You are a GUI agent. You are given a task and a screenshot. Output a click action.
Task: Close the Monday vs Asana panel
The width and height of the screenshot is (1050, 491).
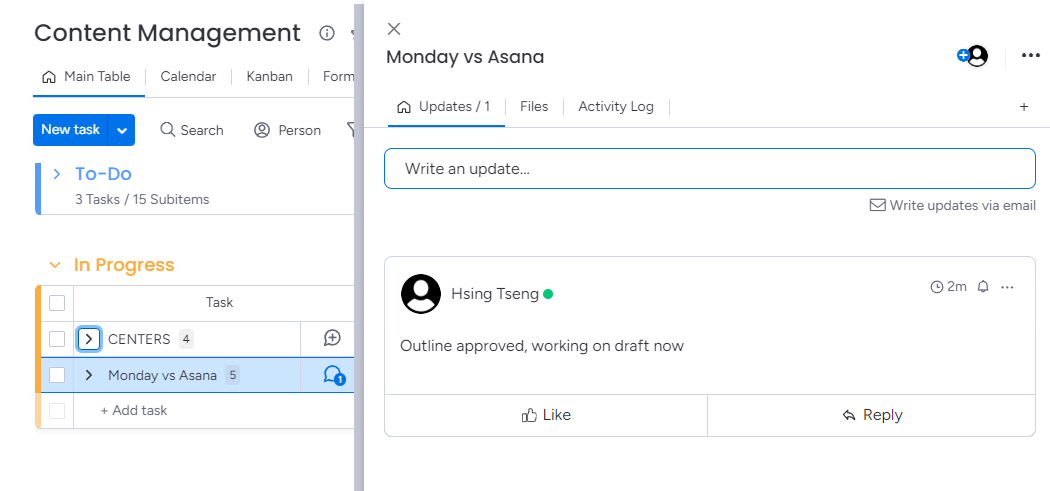(x=394, y=28)
